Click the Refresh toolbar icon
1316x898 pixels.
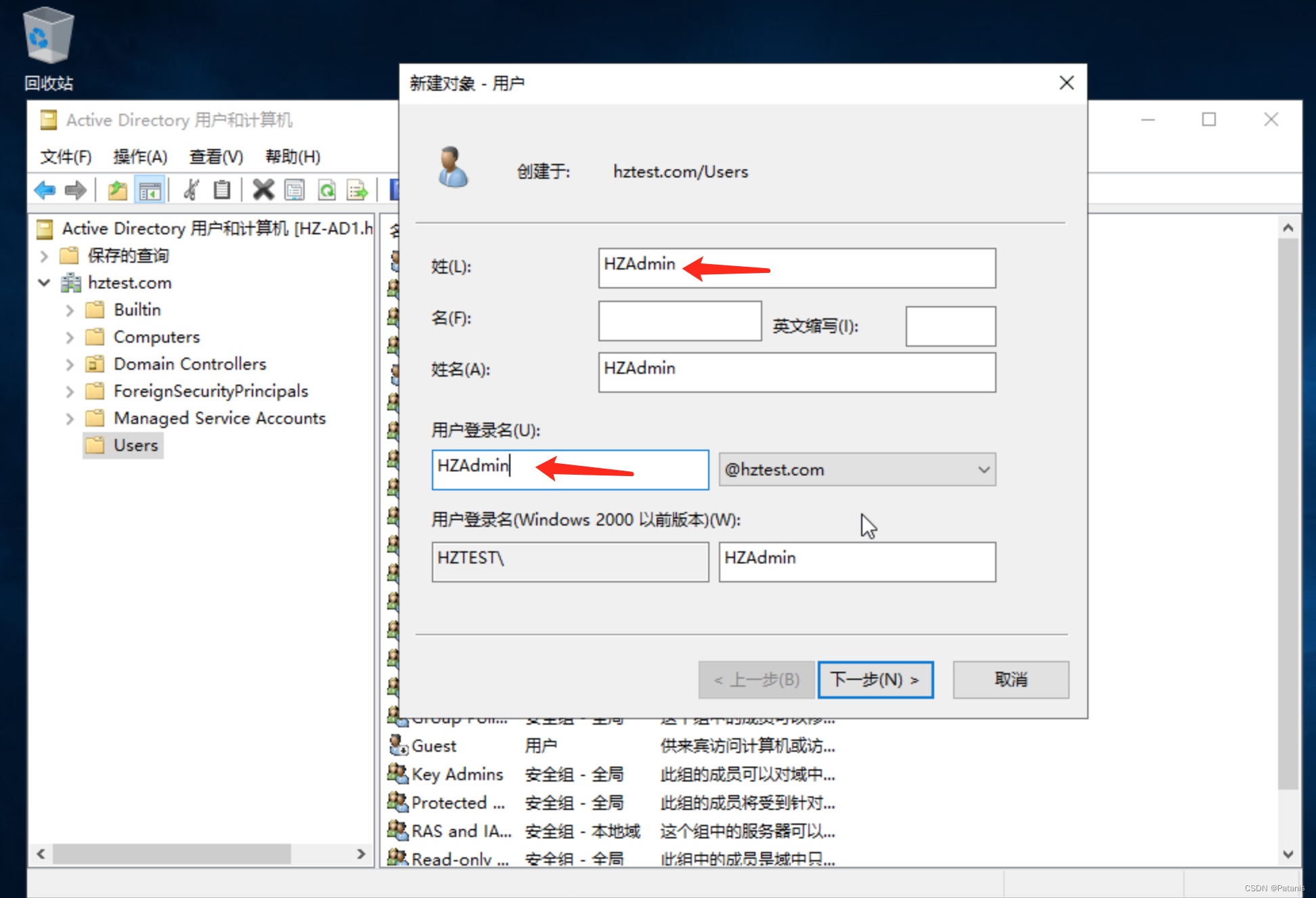click(x=327, y=190)
